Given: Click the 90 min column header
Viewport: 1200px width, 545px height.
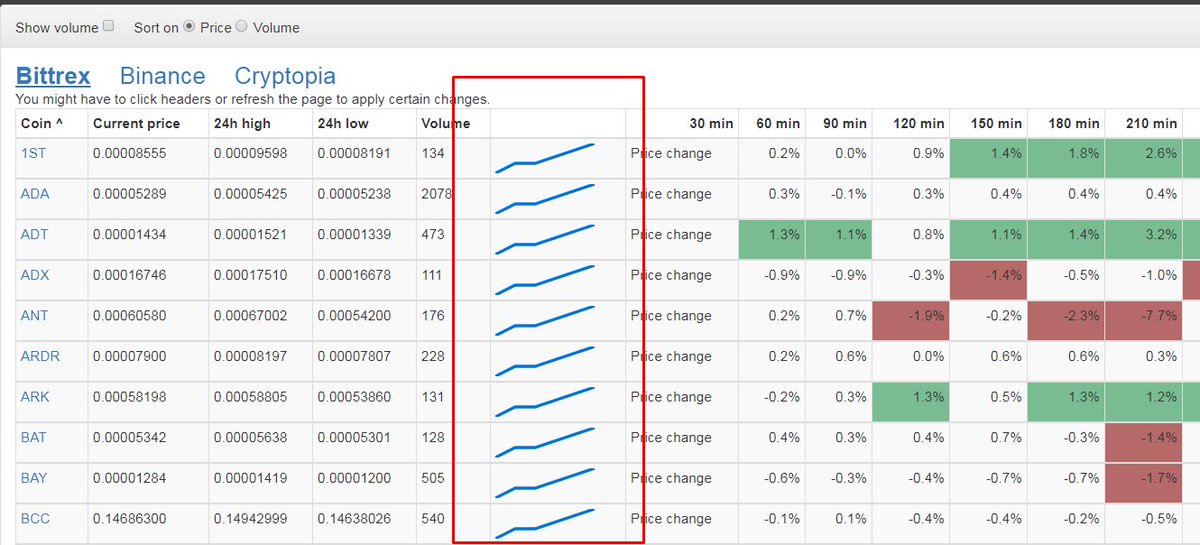Looking at the screenshot, I should (845, 124).
